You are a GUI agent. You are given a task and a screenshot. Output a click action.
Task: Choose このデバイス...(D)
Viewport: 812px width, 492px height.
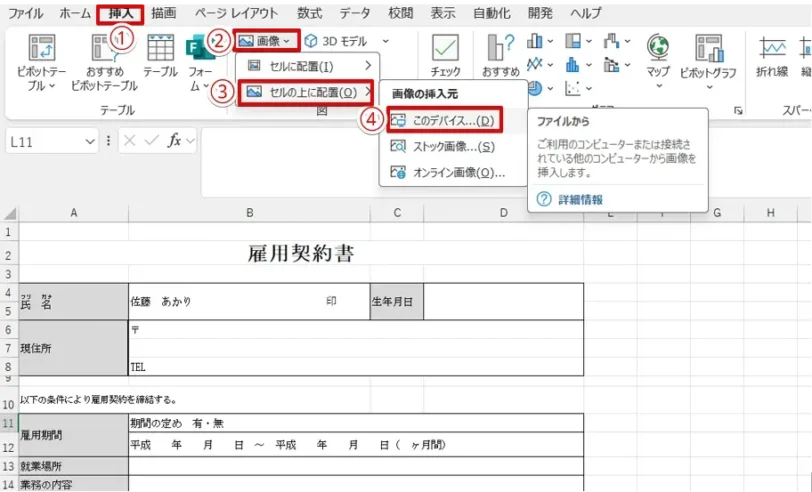click(445, 121)
